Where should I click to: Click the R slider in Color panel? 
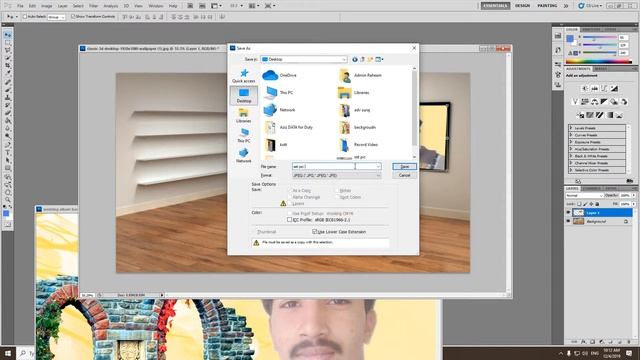pyautogui.click(x=599, y=38)
